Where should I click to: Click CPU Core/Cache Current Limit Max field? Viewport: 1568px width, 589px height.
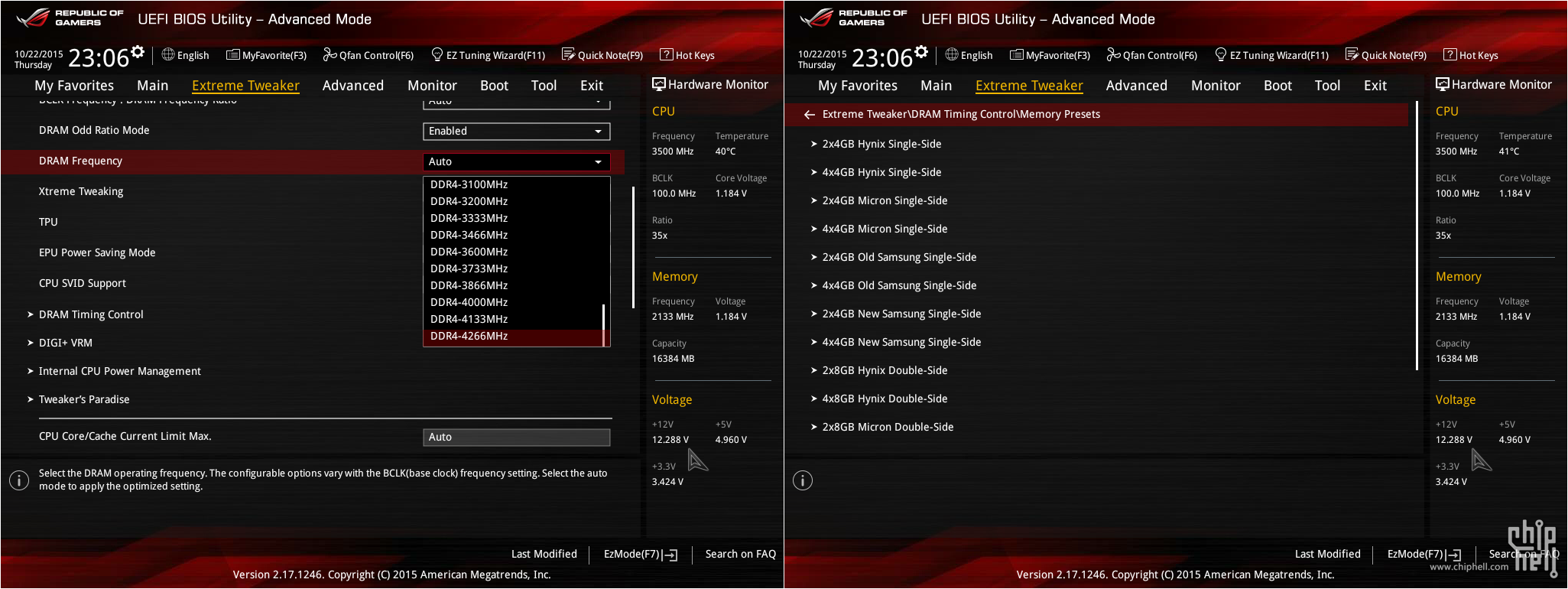[x=517, y=437]
